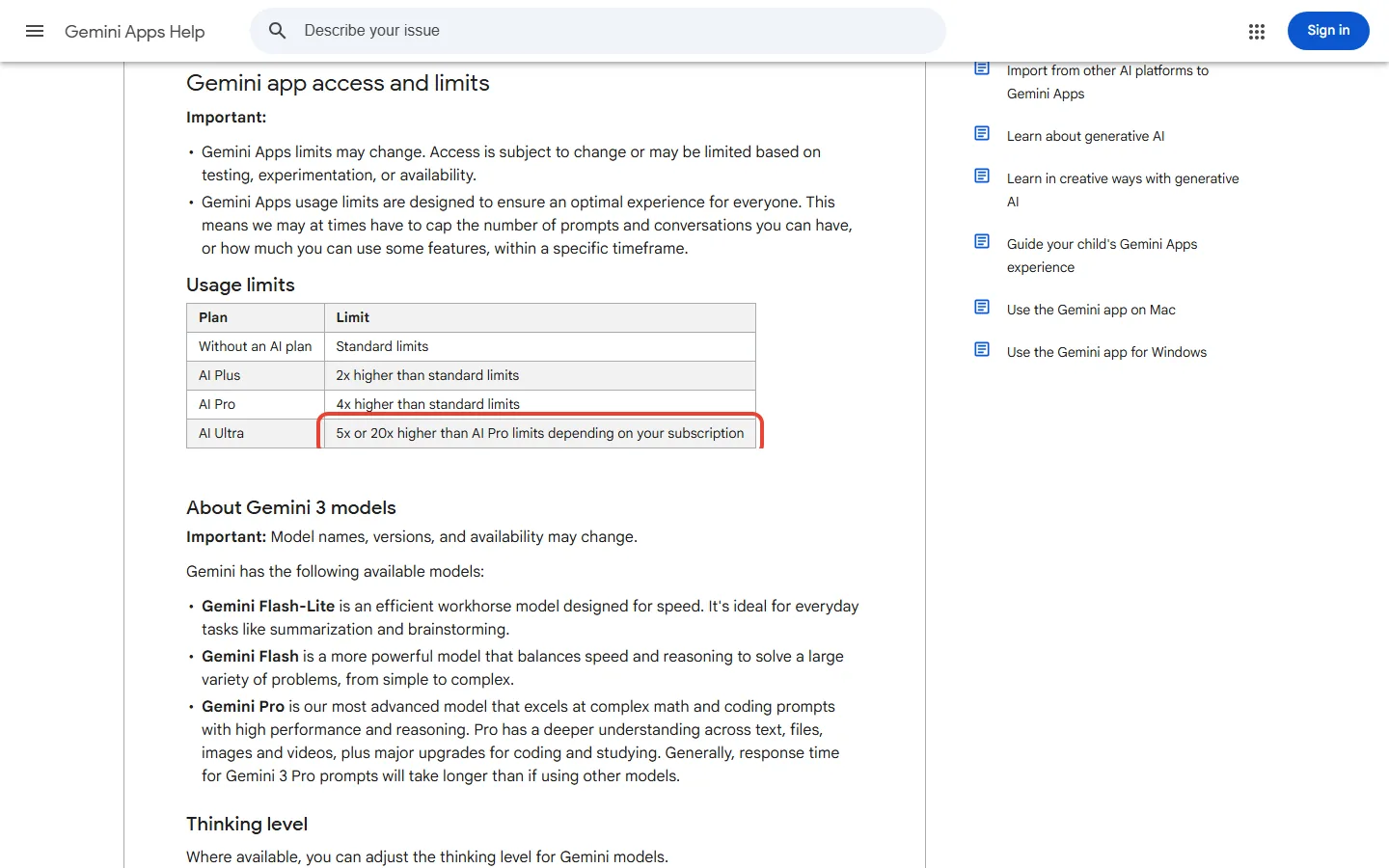Click the Usage limits heading
Screen dimensions: 1389x868
[240, 285]
